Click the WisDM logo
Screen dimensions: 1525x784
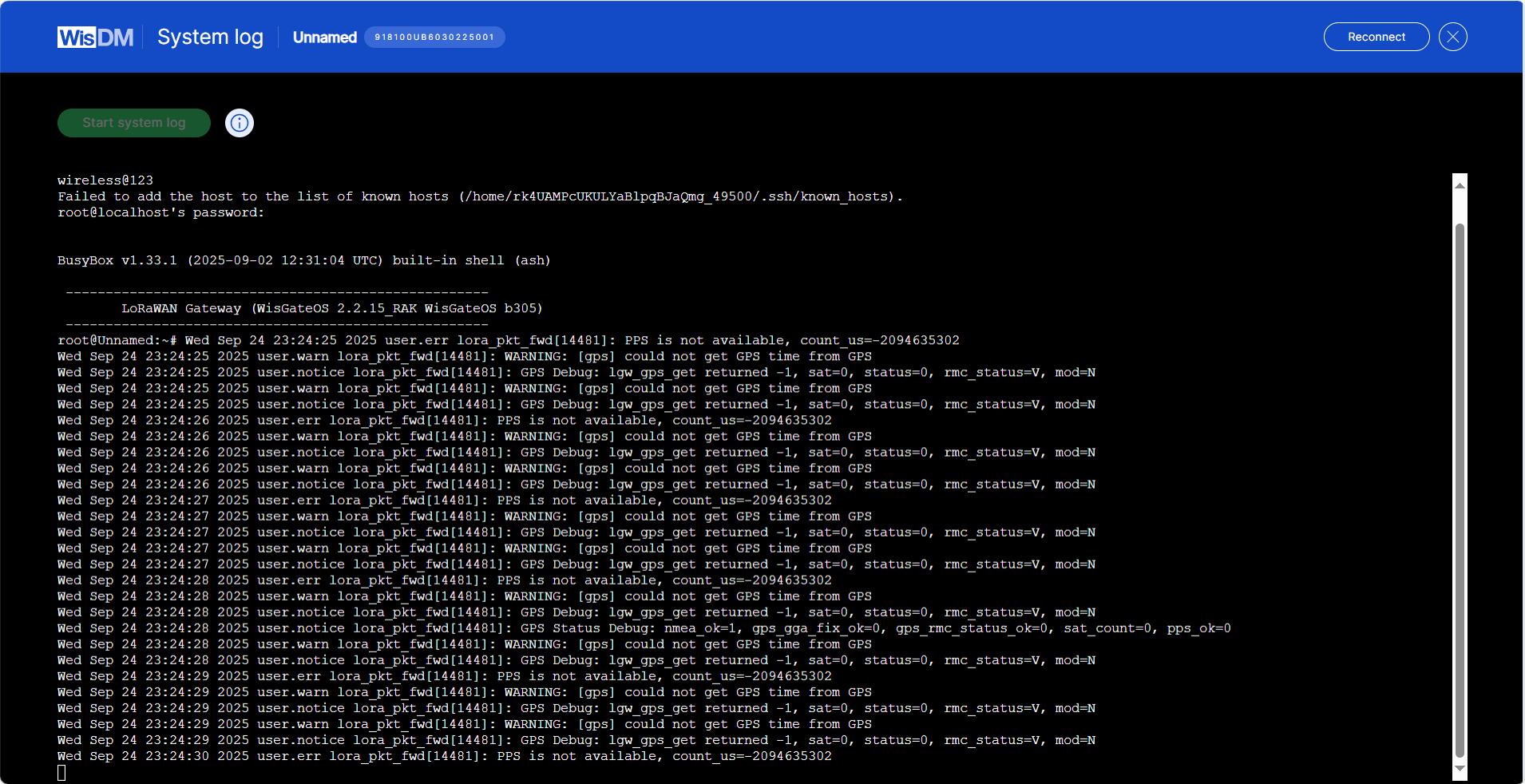(94, 37)
